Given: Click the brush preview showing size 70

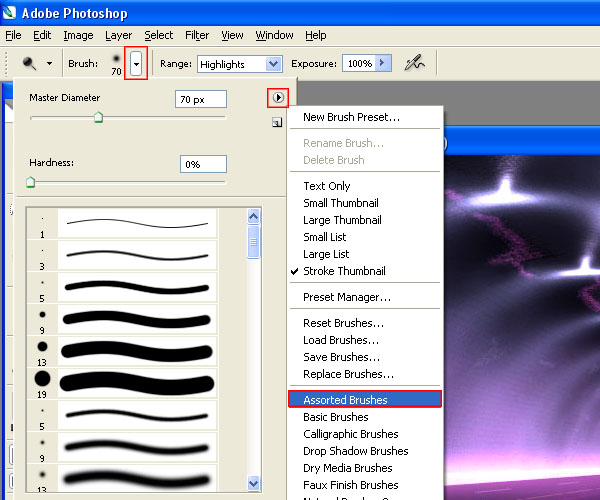Looking at the screenshot, I should click(116, 64).
